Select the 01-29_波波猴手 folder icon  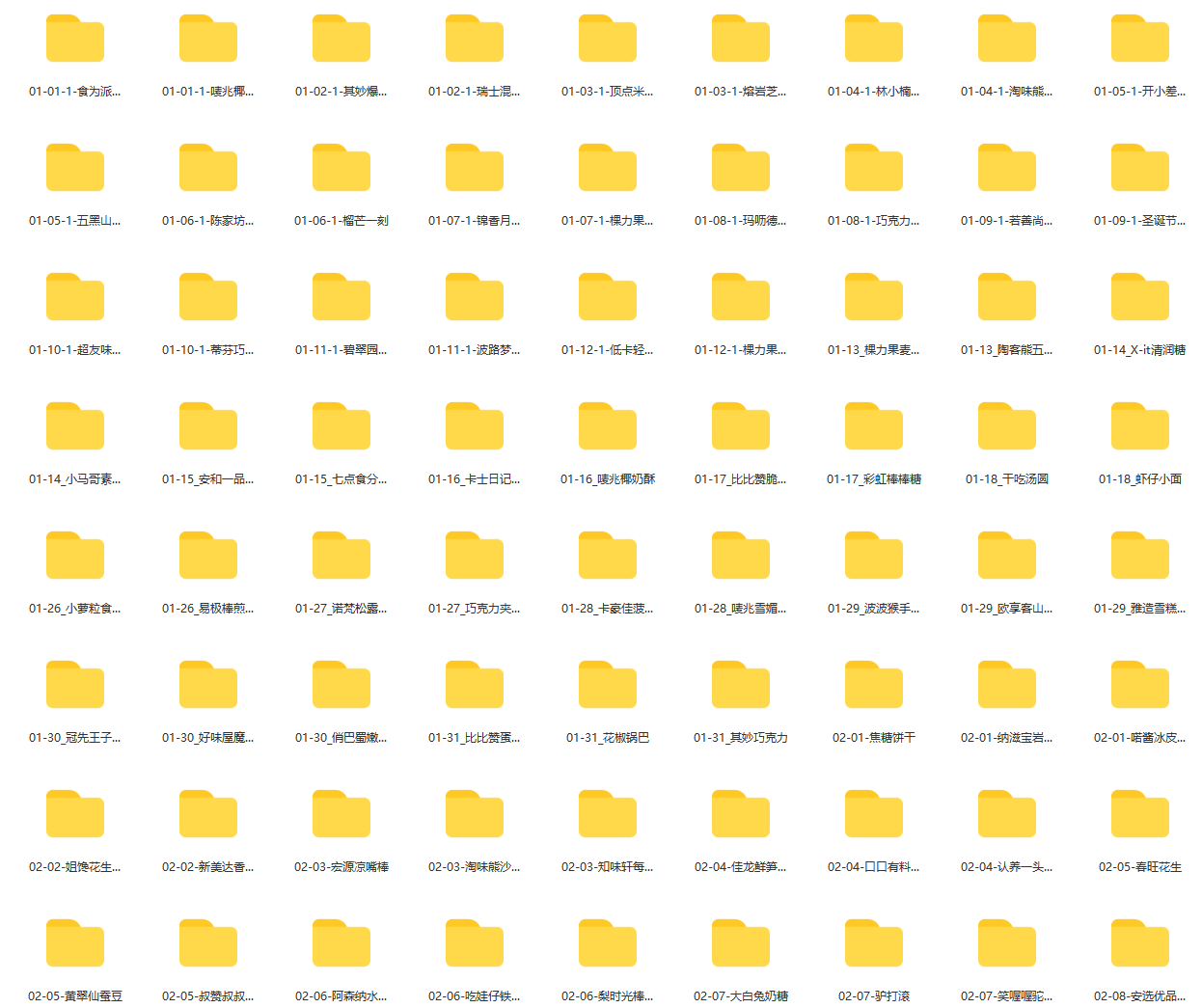(x=874, y=556)
